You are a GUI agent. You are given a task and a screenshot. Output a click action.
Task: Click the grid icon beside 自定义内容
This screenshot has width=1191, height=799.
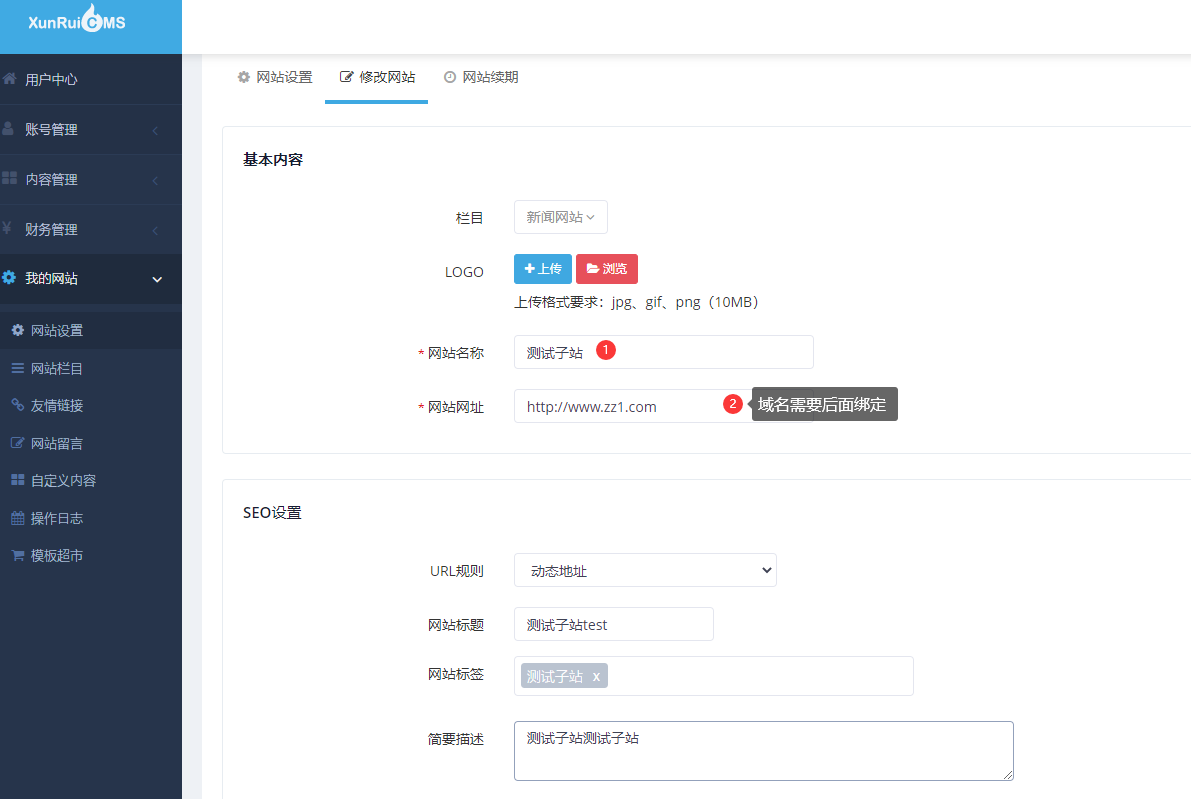tap(17, 480)
